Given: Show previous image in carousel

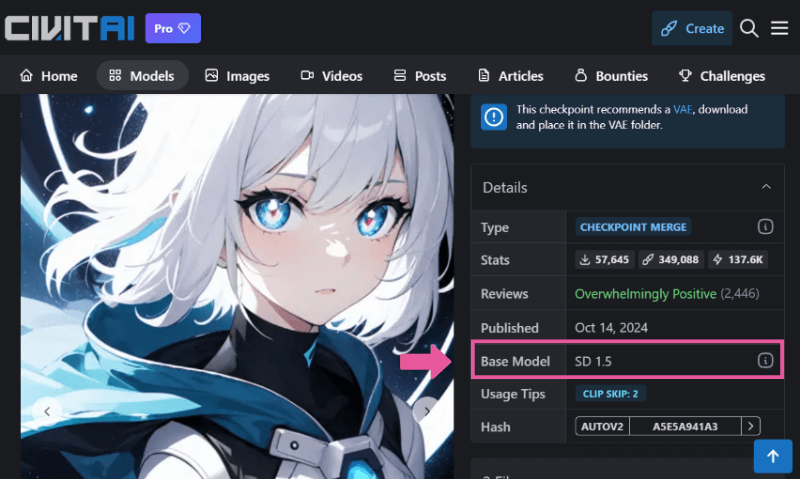Looking at the screenshot, I should (44, 409).
